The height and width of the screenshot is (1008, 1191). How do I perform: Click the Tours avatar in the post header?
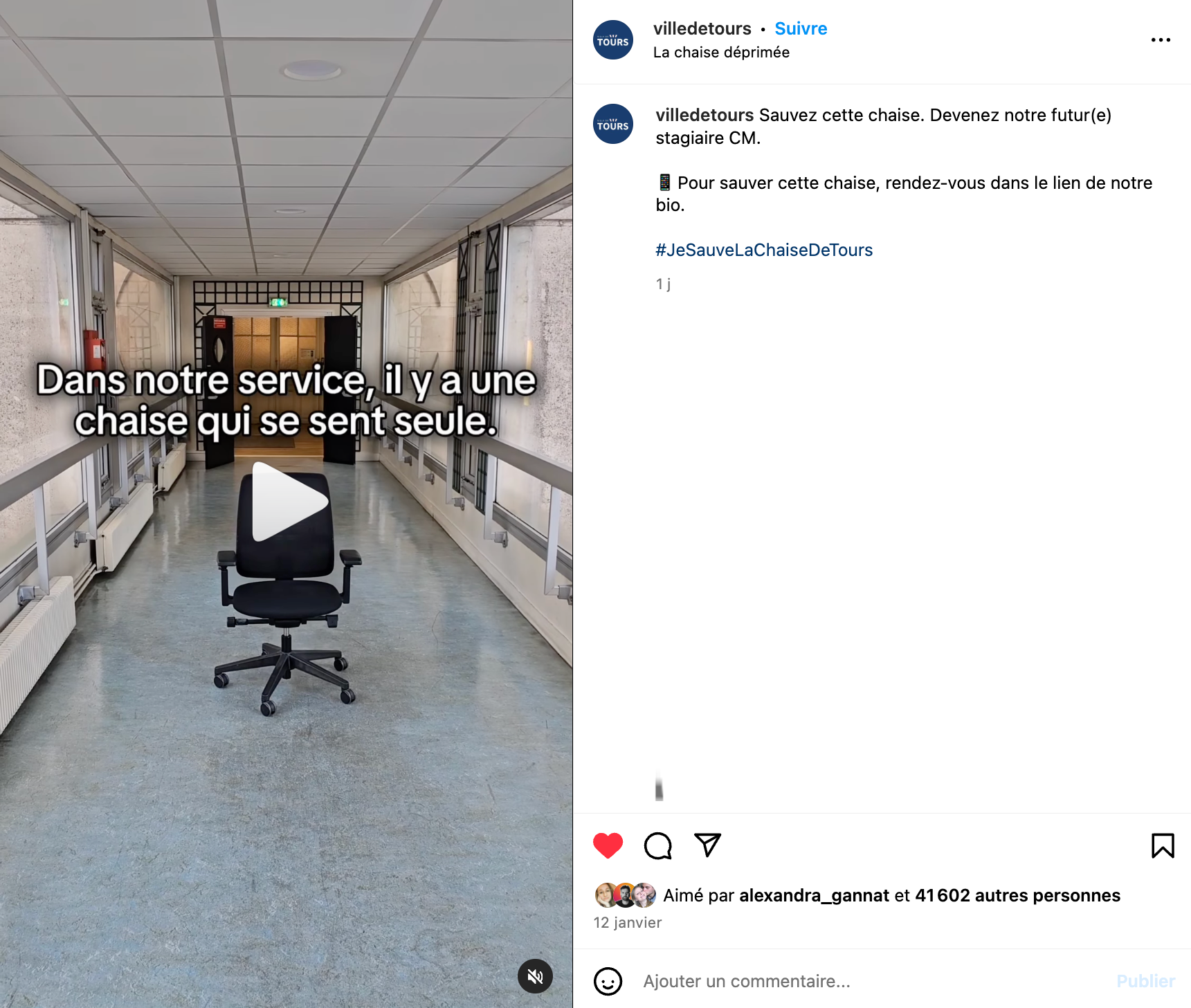pyautogui.click(x=613, y=40)
